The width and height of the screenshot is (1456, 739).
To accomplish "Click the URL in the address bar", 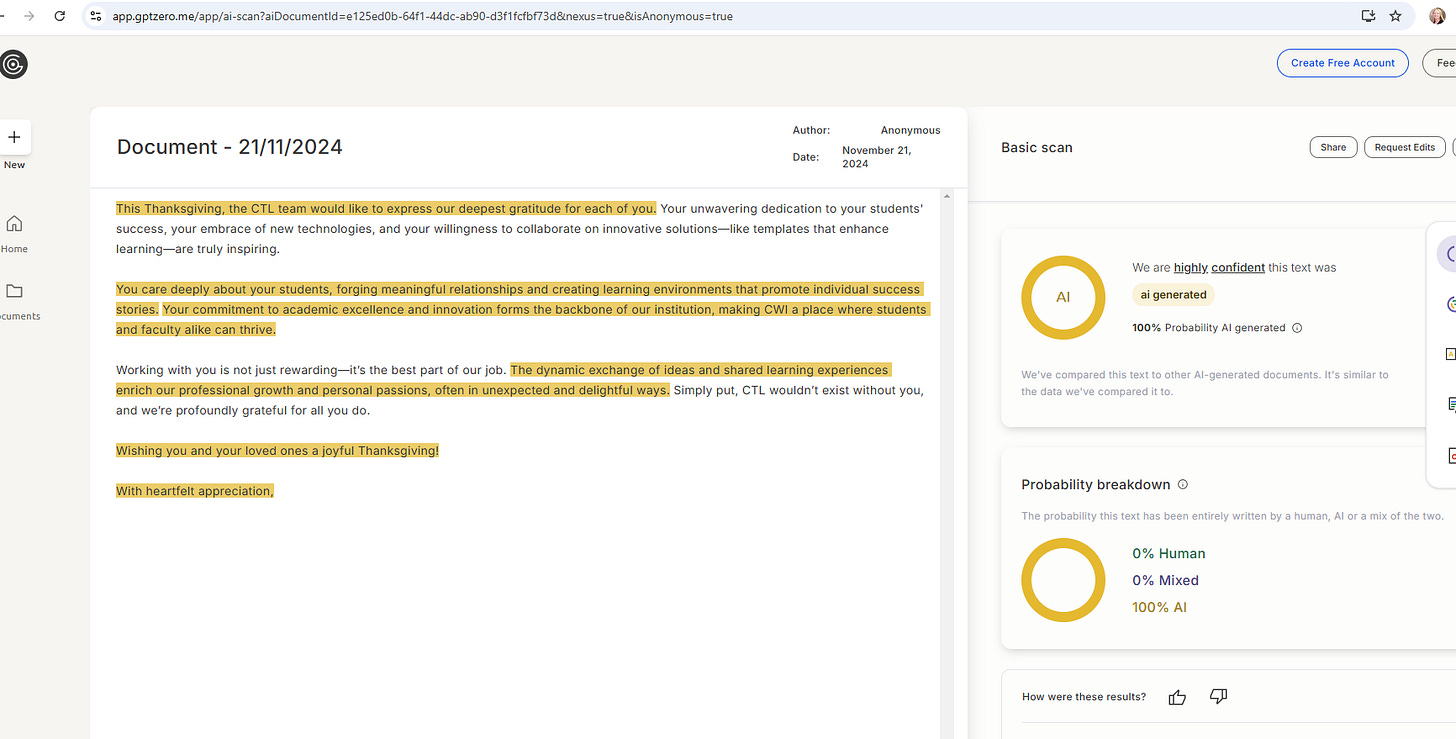I will tap(422, 16).
